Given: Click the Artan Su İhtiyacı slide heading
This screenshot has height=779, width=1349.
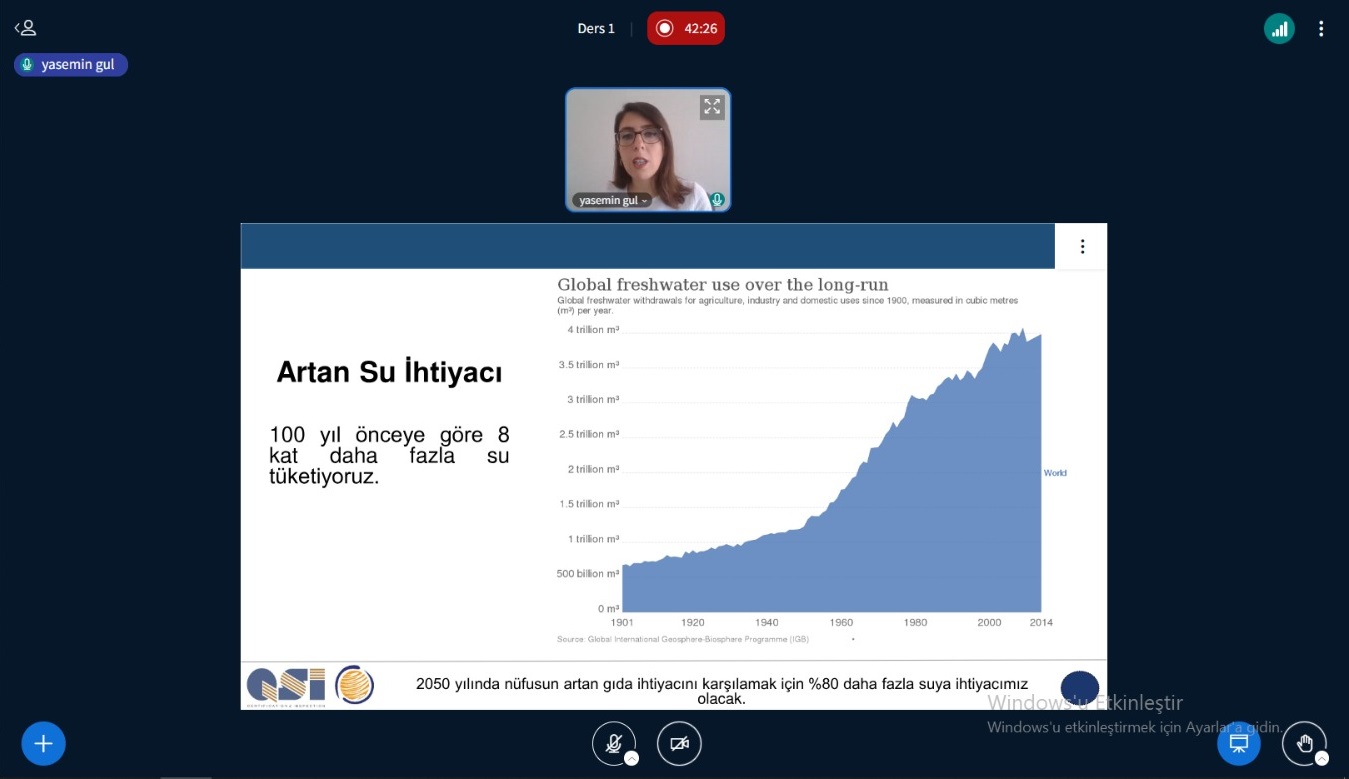Looking at the screenshot, I should pos(389,372).
